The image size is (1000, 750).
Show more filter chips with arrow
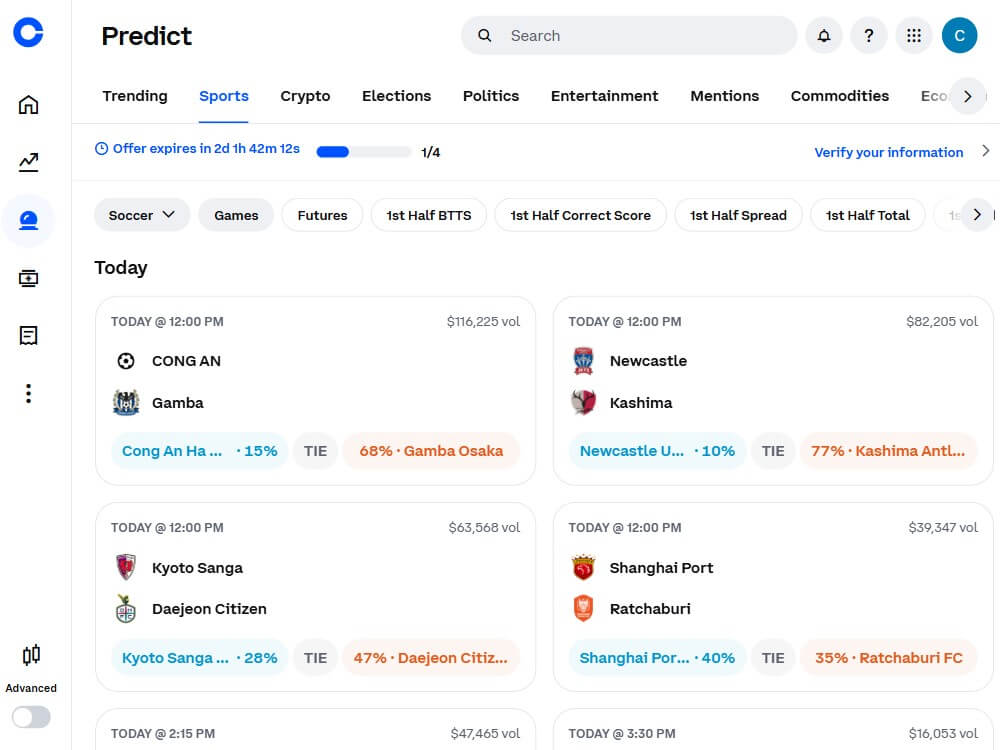tap(976, 215)
